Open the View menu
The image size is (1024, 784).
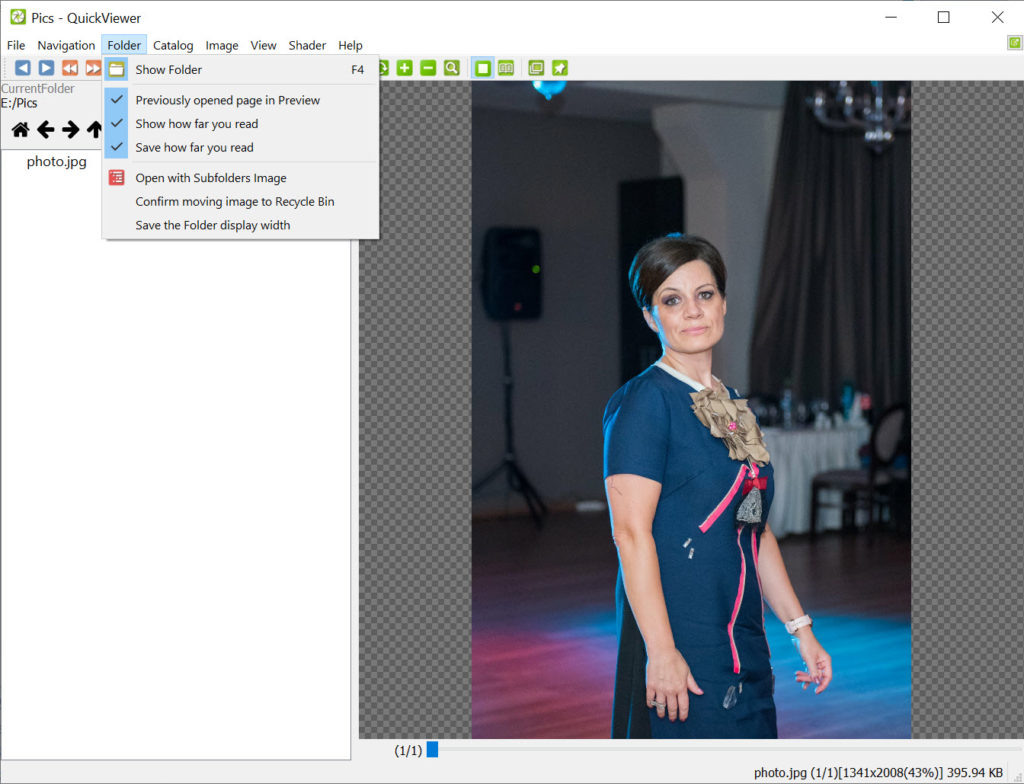263,45
